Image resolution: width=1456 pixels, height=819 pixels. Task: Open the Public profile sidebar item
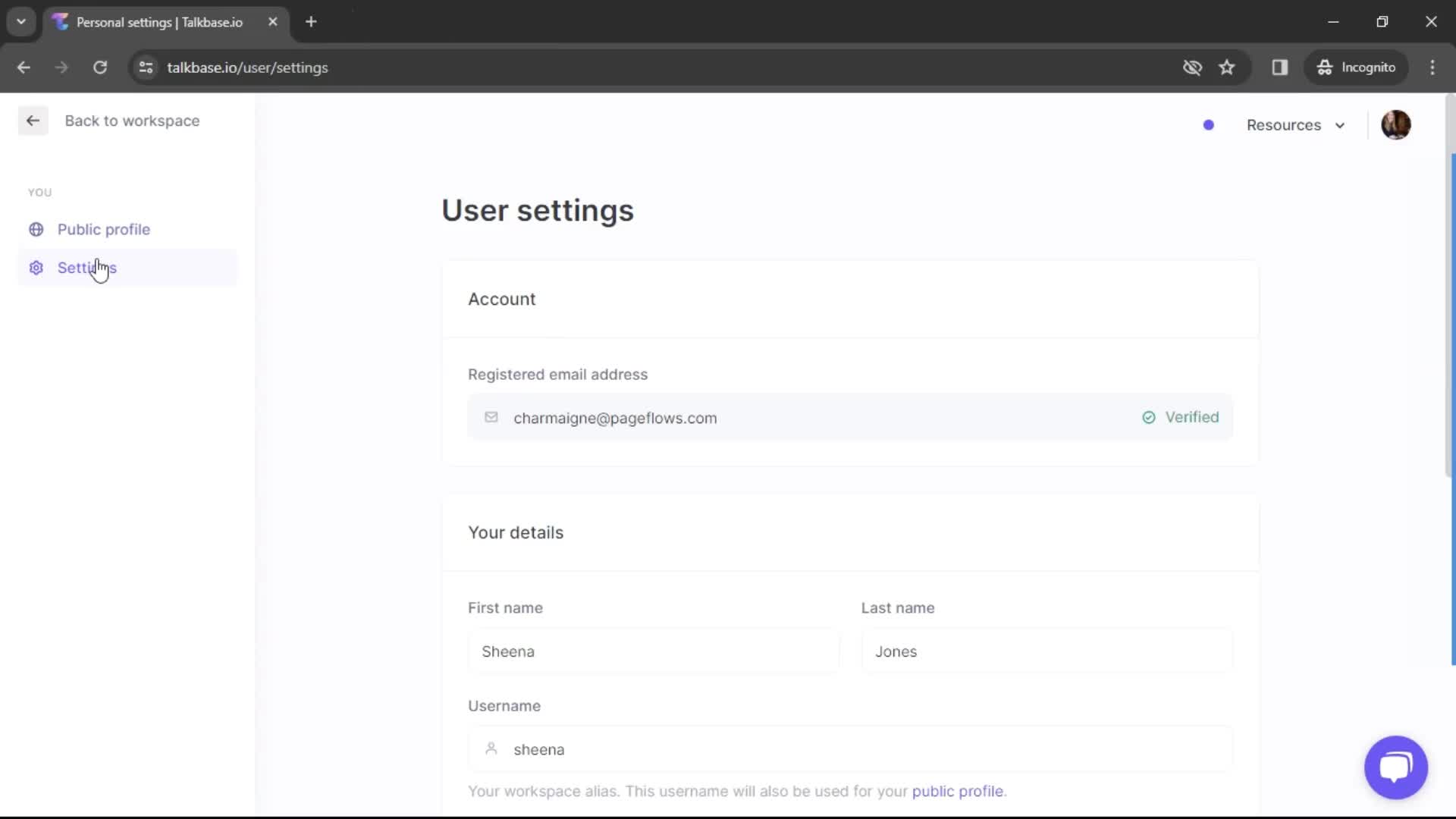click(104, 229)
